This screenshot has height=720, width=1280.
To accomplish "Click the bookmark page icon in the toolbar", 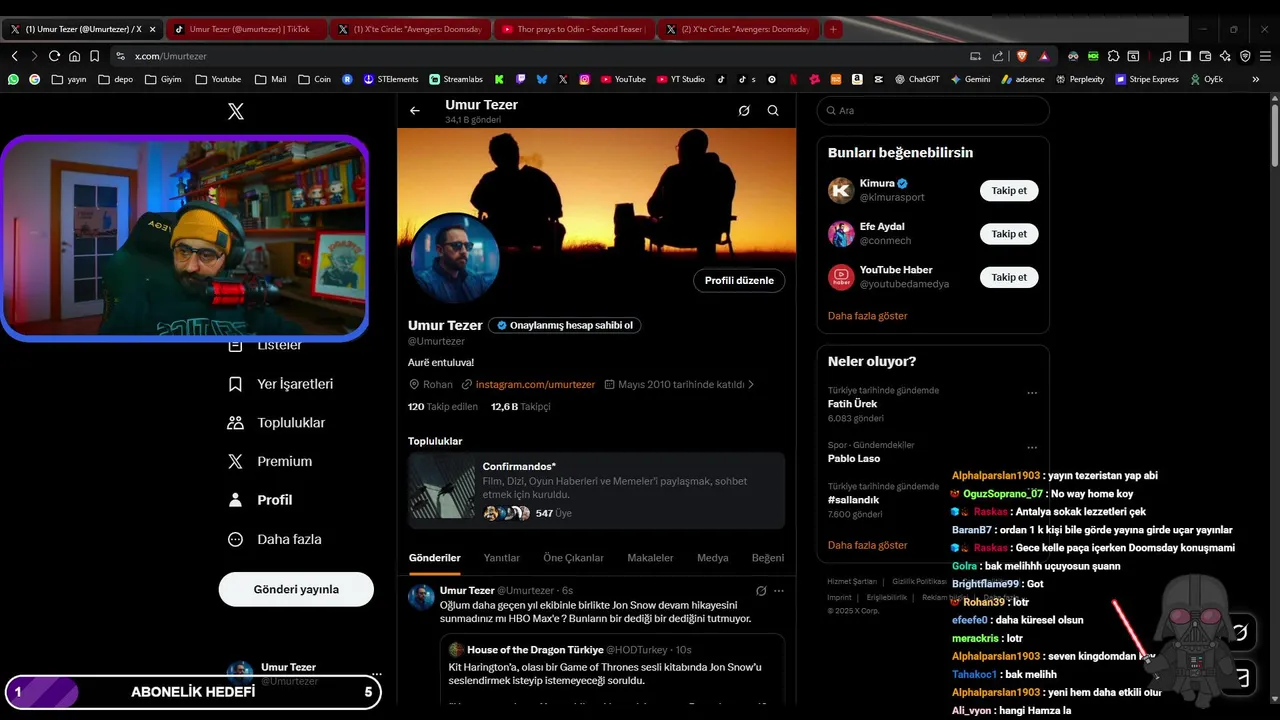I will pos(94,56).
